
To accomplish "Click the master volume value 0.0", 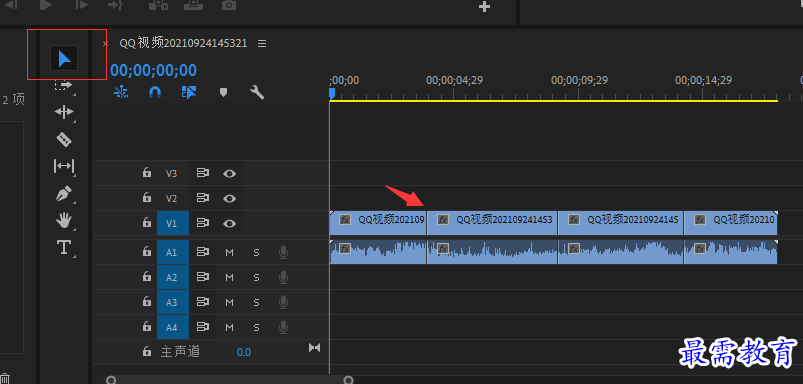I will click(x=244, y=352).
